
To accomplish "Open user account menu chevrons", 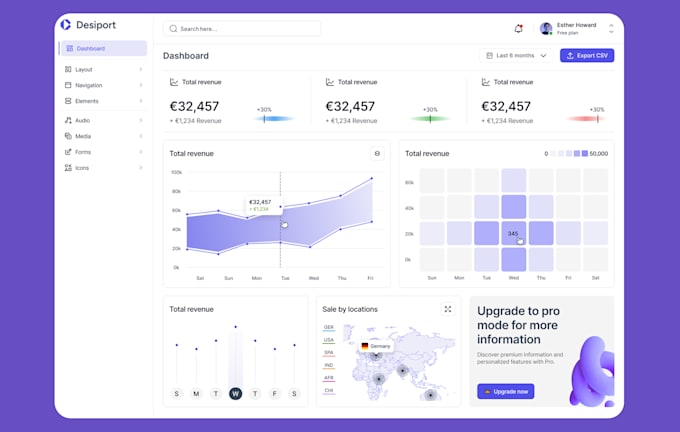I will [x=611, y=29].
